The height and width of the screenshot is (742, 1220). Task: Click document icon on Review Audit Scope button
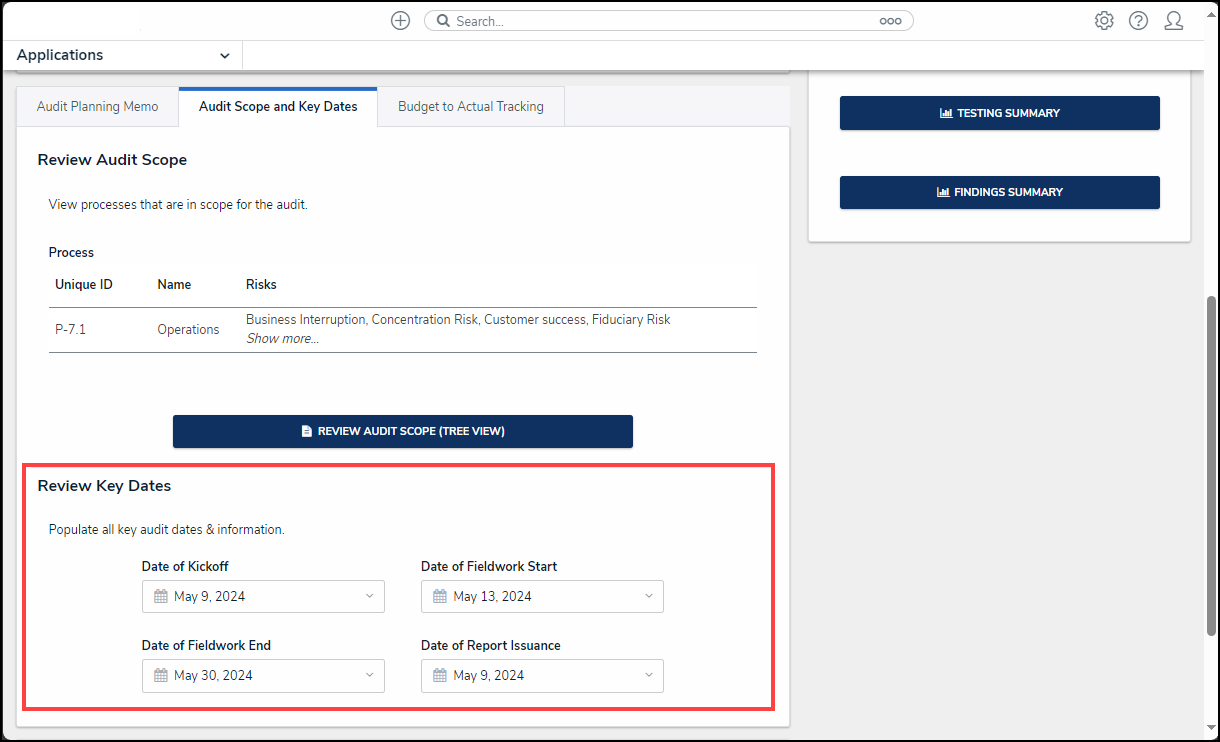coord(307,432)
